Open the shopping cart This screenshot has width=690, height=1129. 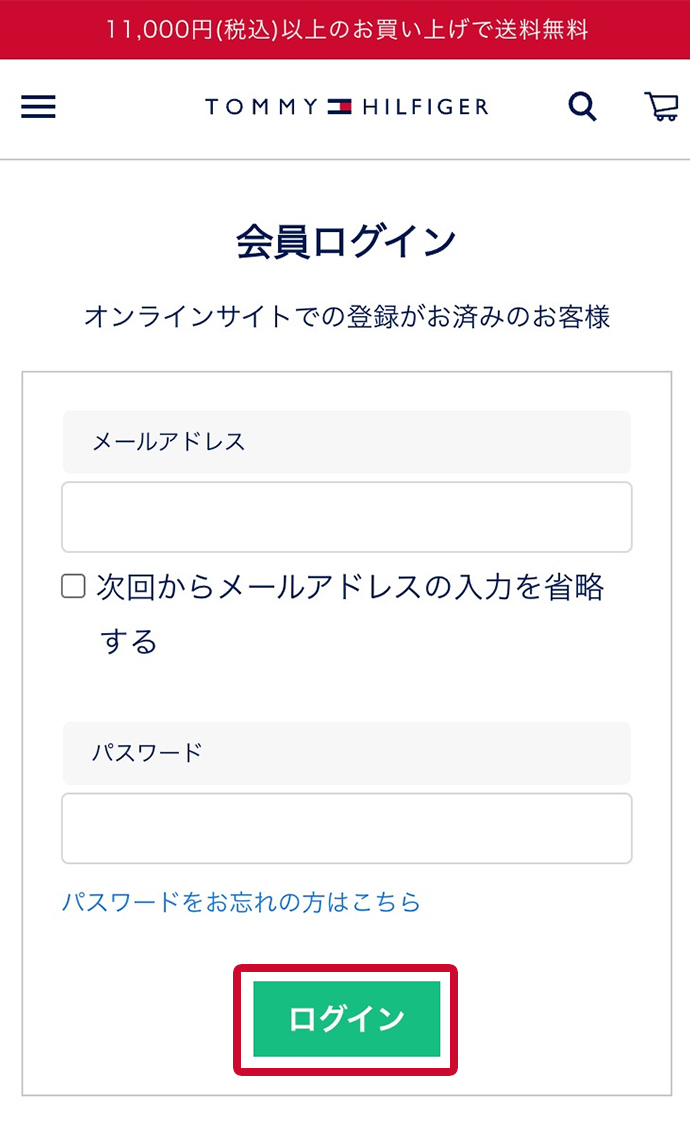661,107
